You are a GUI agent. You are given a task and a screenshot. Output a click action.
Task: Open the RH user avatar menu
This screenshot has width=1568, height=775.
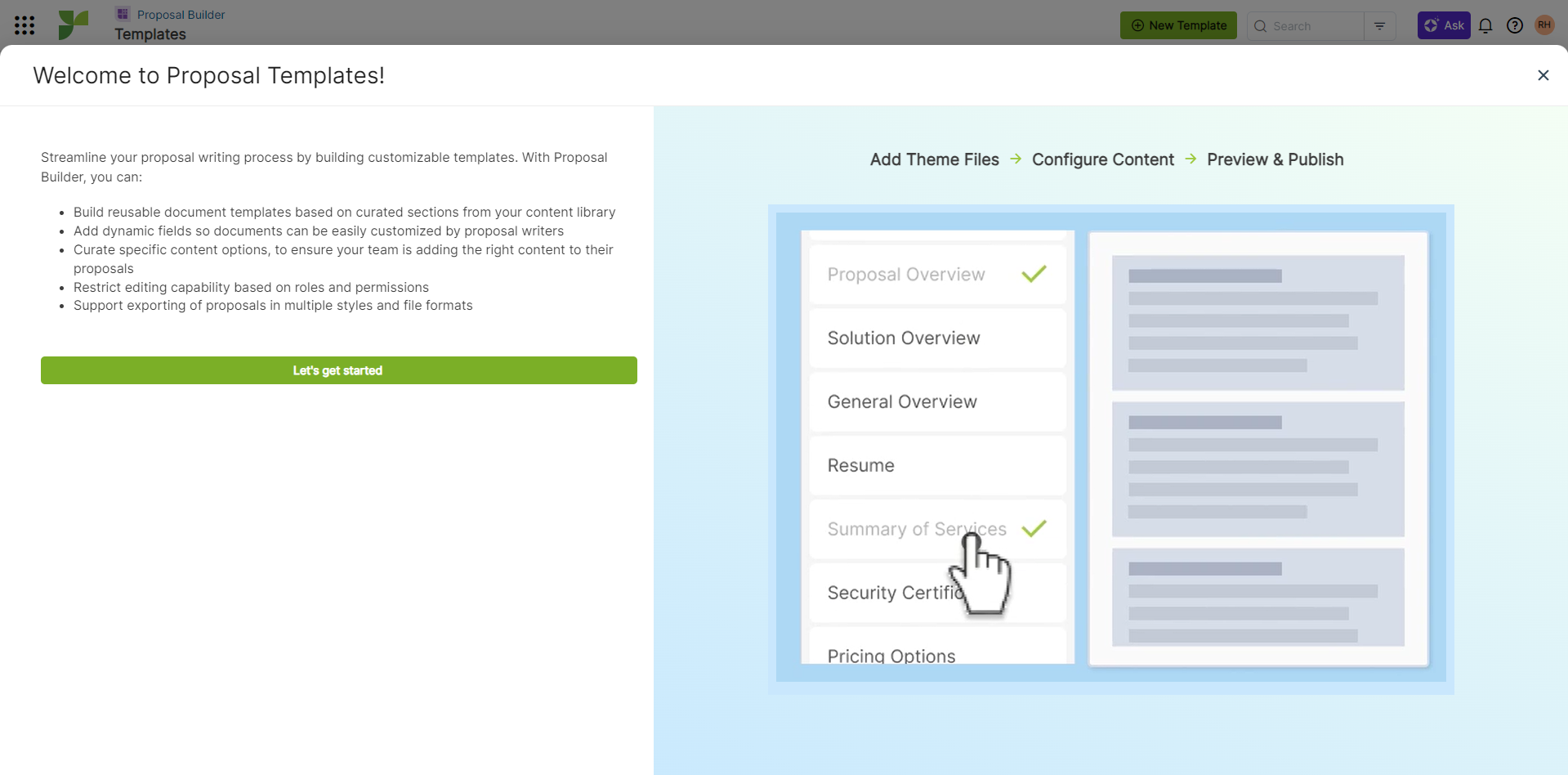1544,25
